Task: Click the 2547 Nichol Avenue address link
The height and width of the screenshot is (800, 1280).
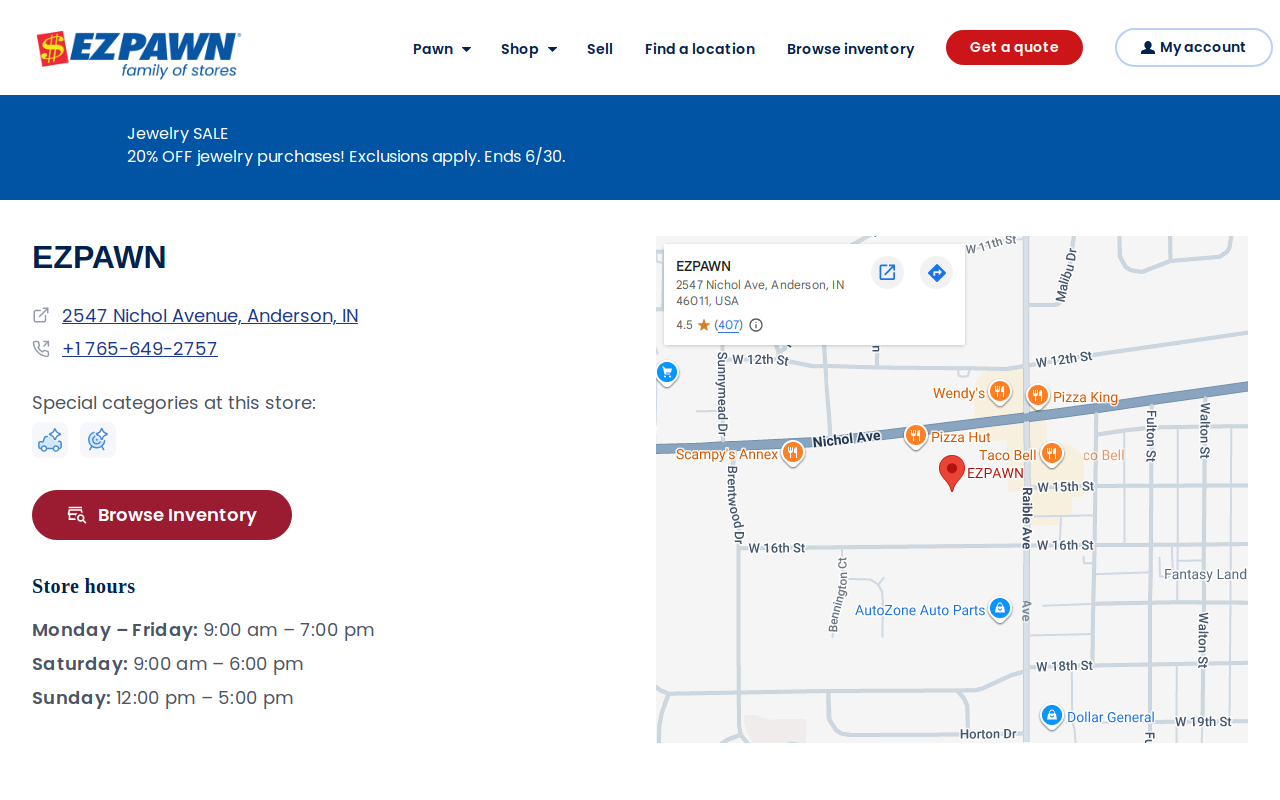Action: tap(210, 316)
